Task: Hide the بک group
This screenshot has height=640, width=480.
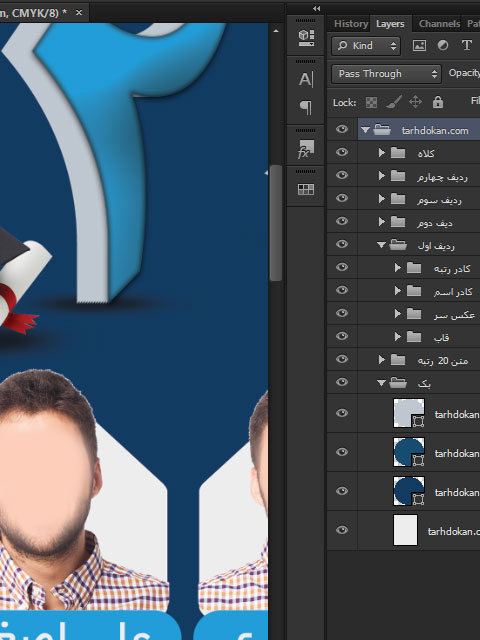Action: tap(342, 382)
